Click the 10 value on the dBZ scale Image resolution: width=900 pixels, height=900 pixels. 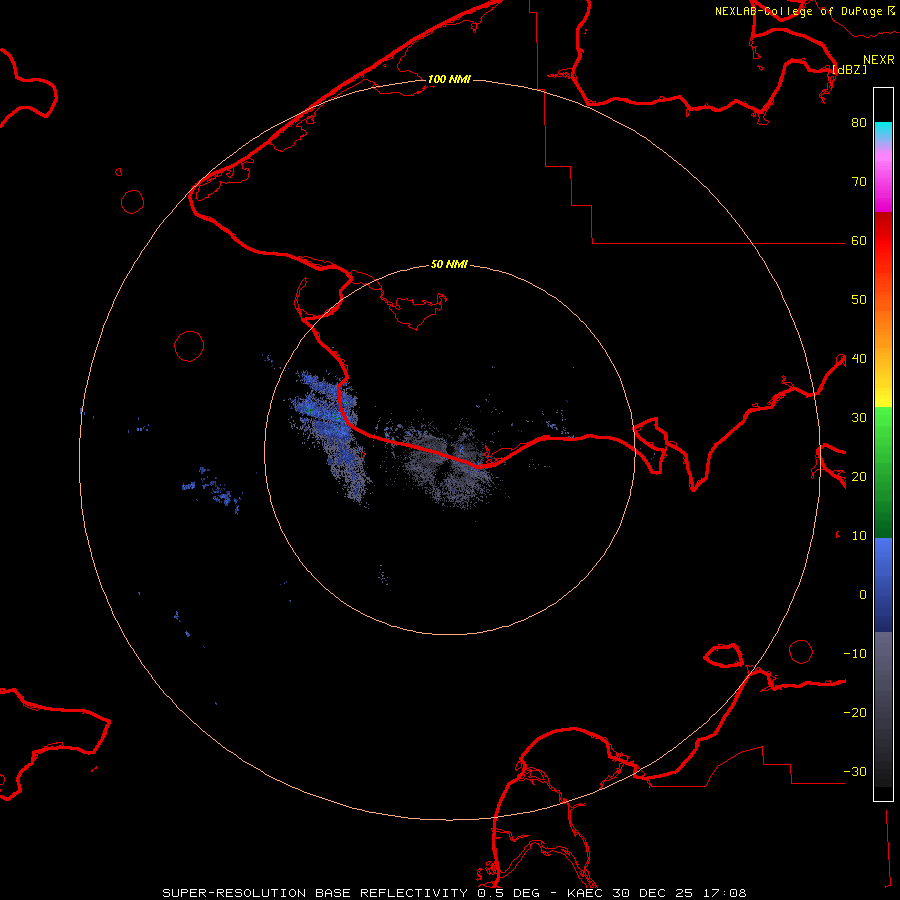click(x=859, y=536)
